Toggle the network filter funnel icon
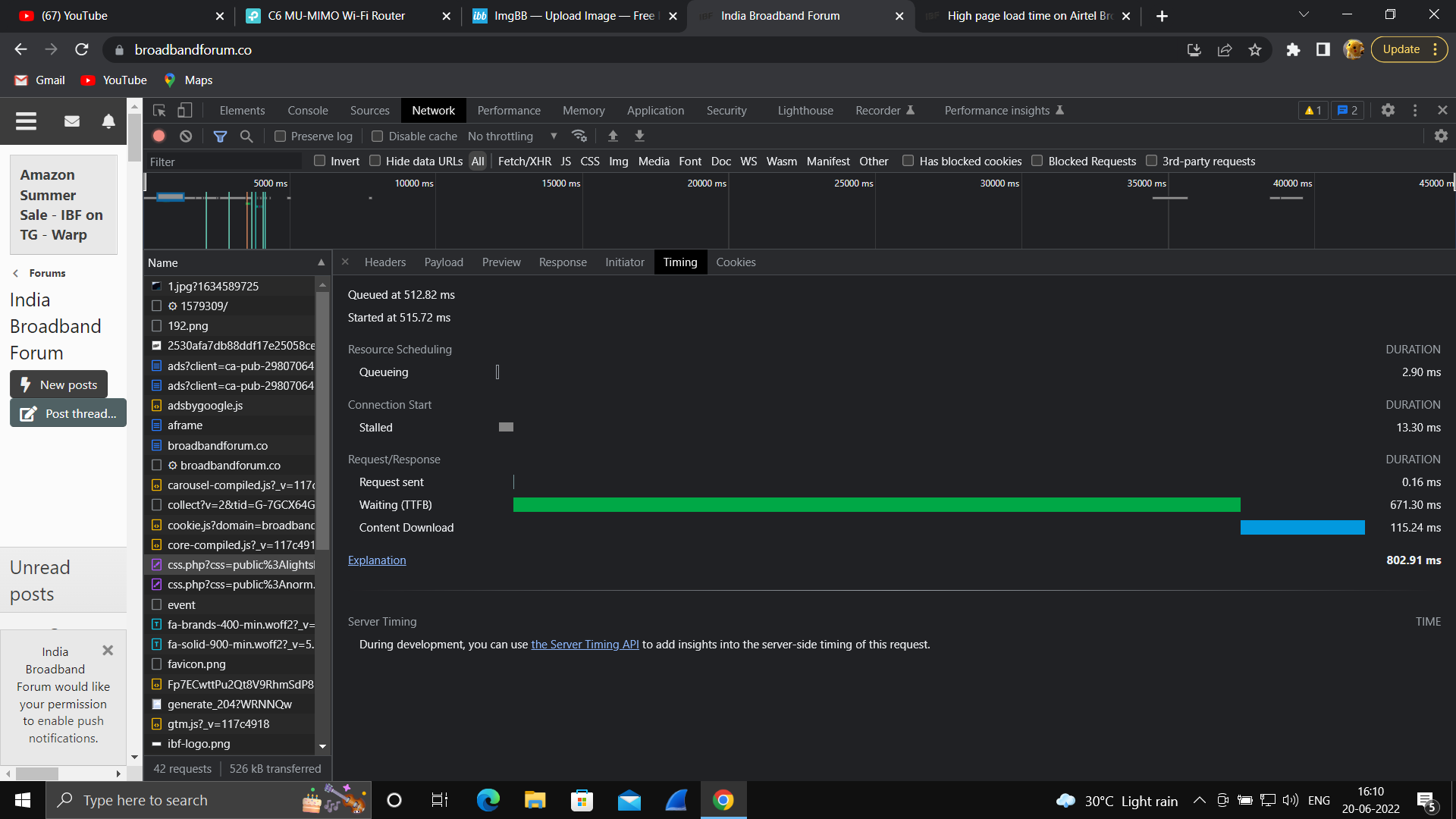 pos(220,136)
